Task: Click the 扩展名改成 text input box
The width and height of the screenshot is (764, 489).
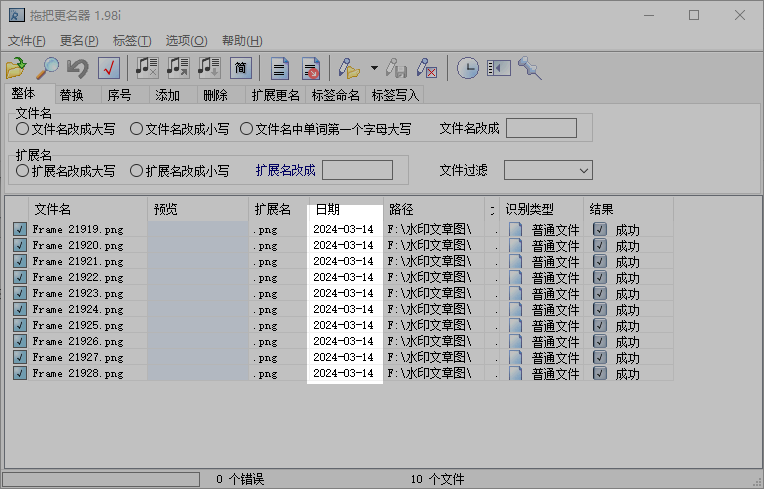Action: point(357,170)
